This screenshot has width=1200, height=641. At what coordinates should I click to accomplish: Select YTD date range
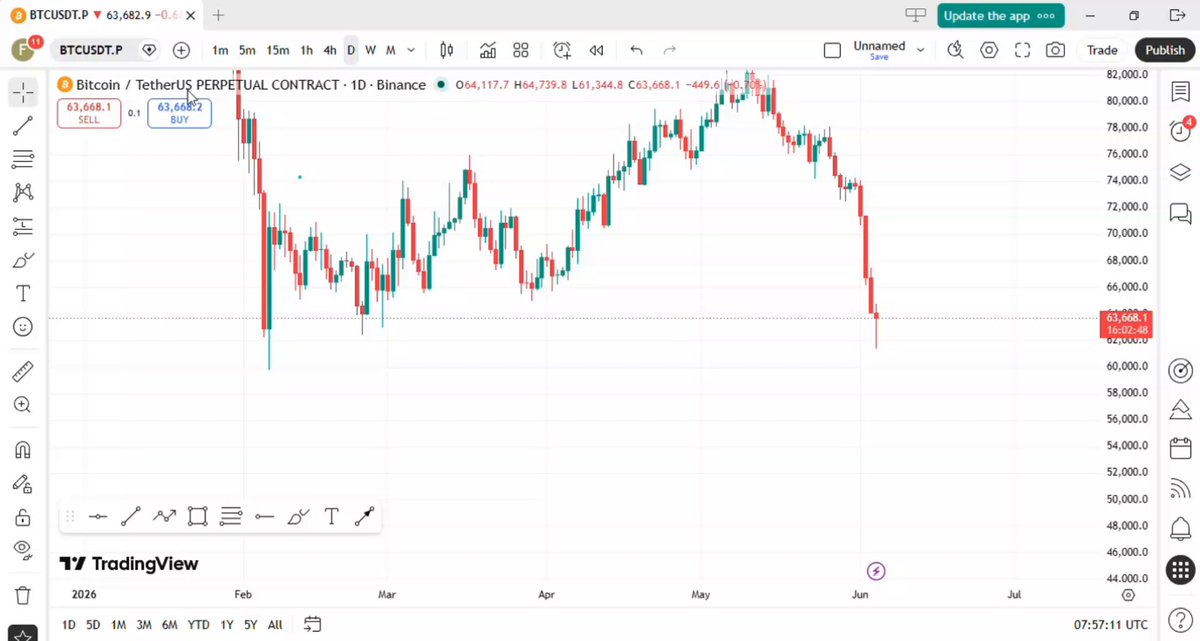pos(198,625)
